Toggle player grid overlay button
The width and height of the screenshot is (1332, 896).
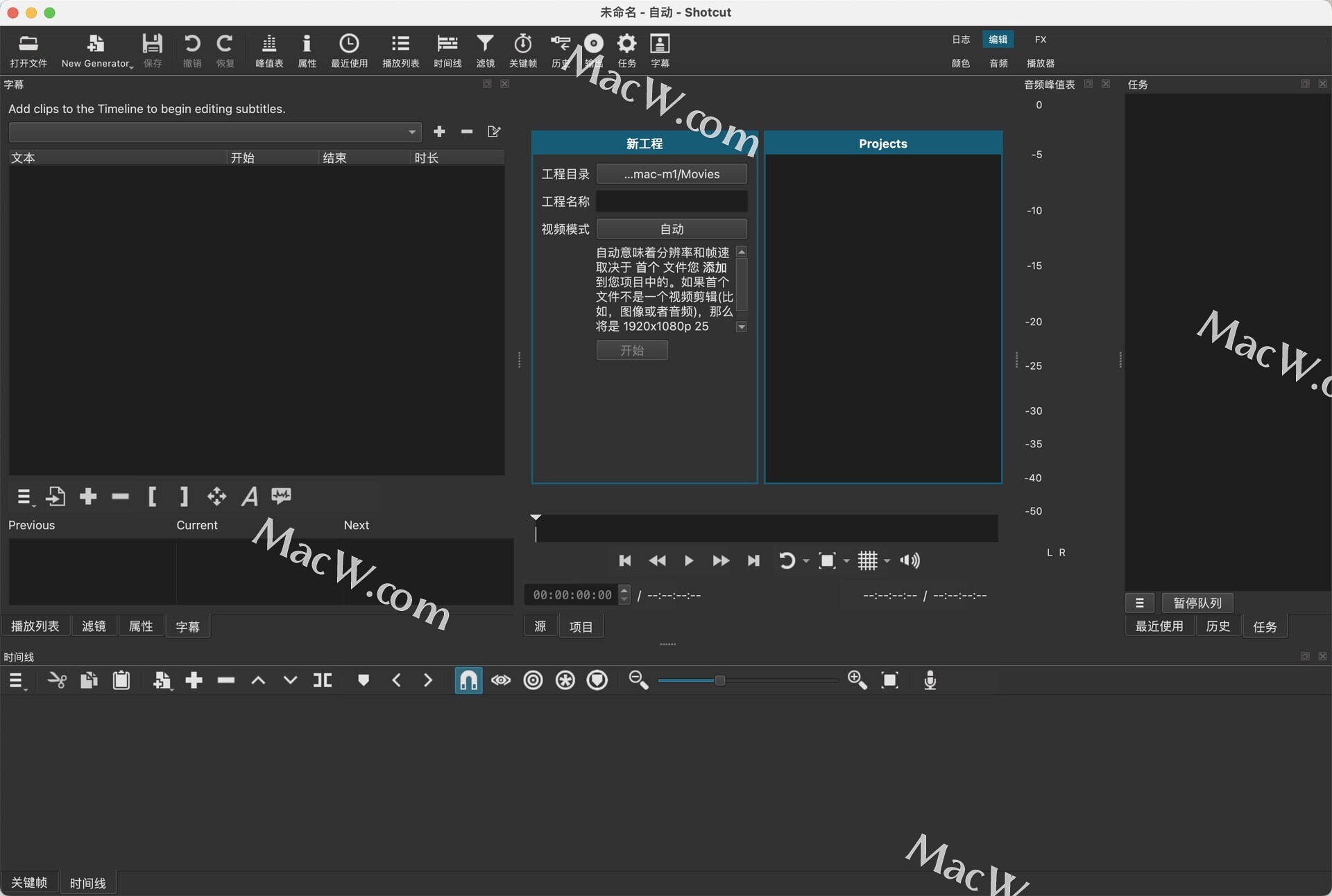(x=868, y=560)
